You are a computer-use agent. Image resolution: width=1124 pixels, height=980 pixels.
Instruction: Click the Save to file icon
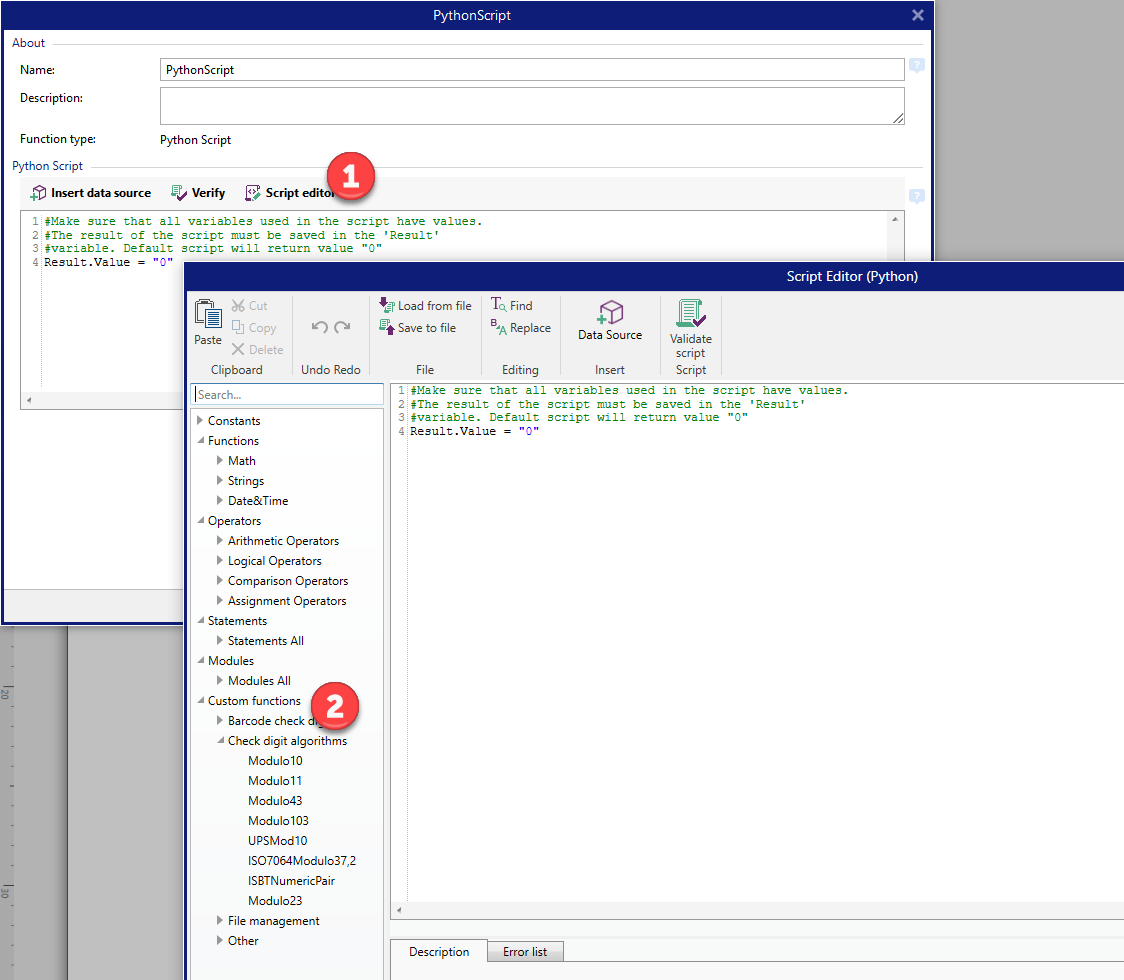pos(386,327)
